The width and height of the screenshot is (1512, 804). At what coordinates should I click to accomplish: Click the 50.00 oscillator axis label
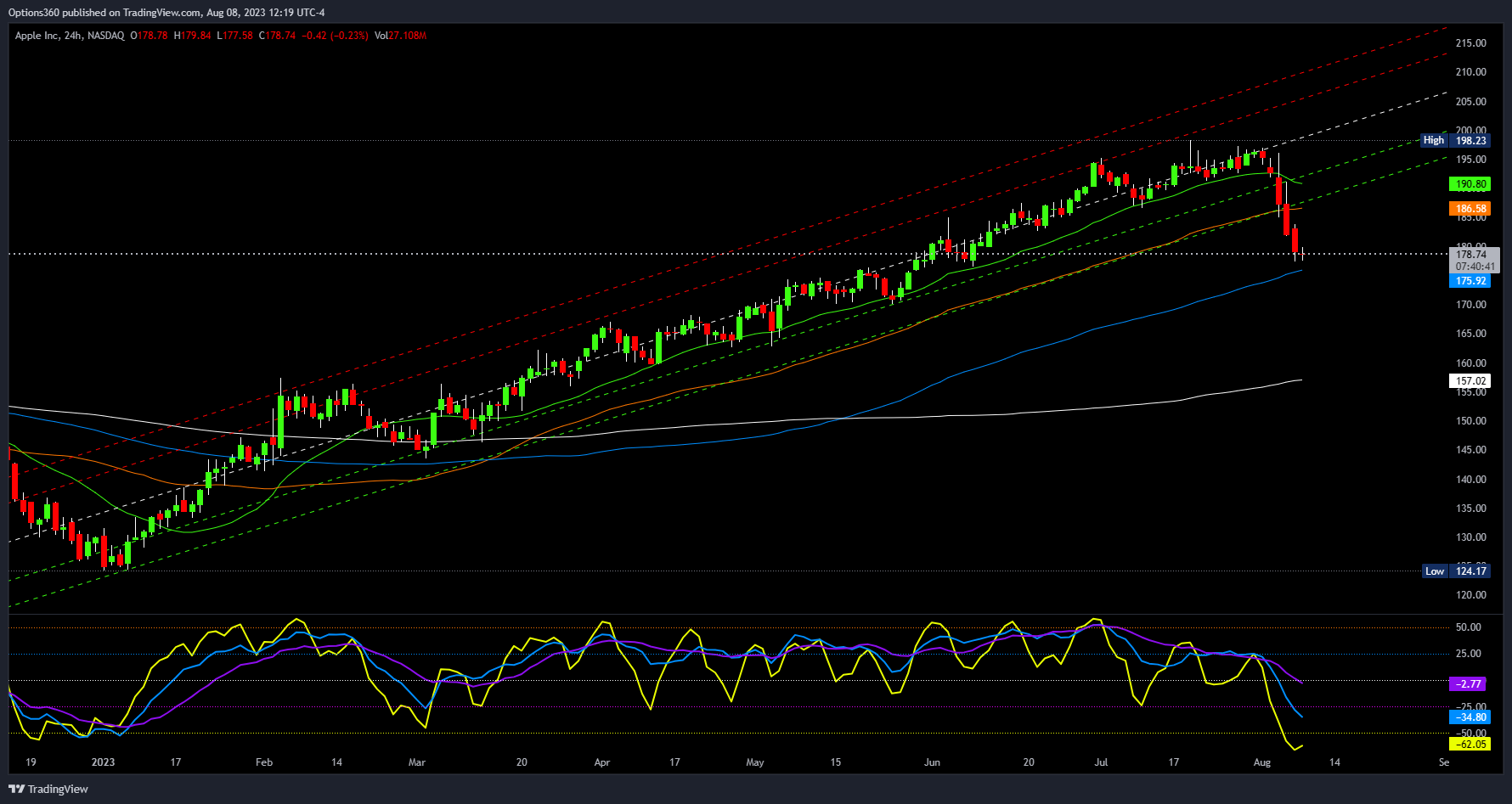pos(1469,627)
